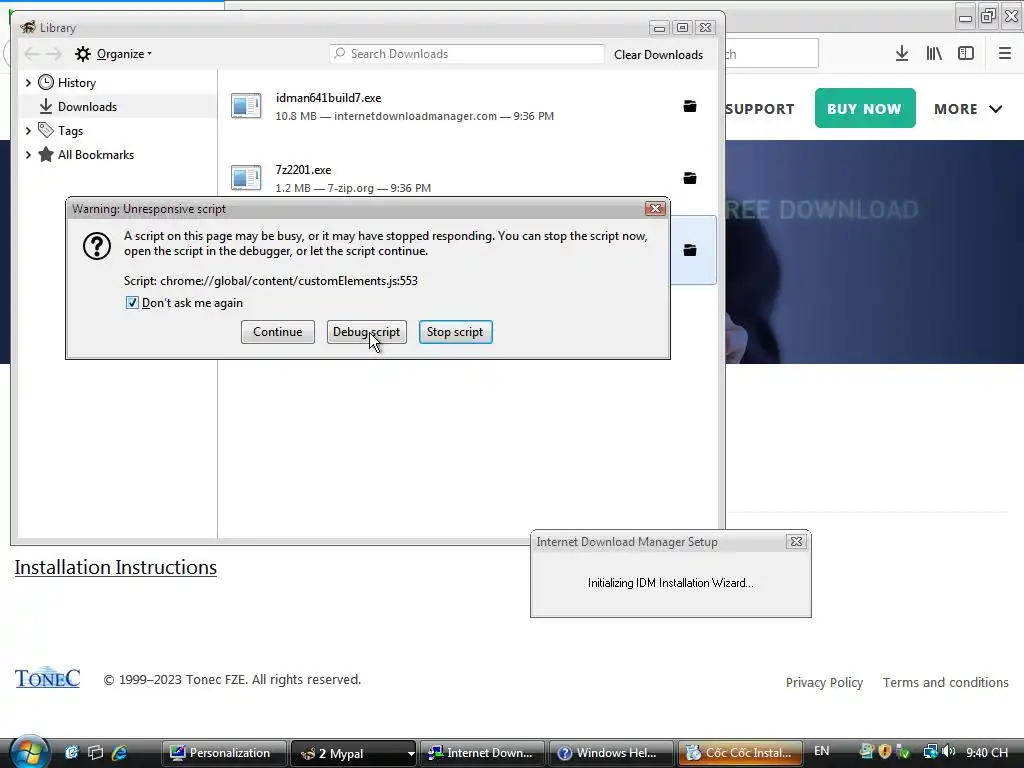The width and height of the screenshot is (1024, 768).
Task: Open the browser Library bookshelf icon
Action: 934,54
